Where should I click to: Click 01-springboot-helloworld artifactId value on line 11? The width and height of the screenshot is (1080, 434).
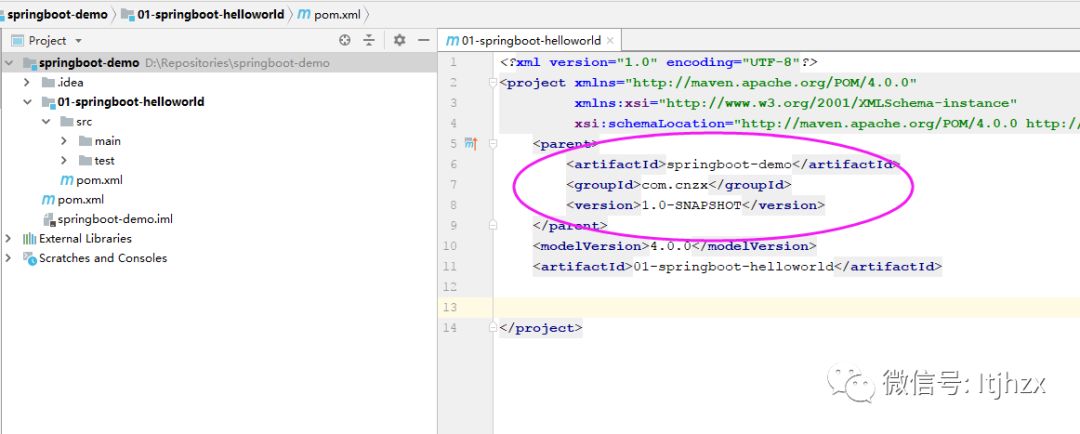pyautogui.click(x=734, y=266)
